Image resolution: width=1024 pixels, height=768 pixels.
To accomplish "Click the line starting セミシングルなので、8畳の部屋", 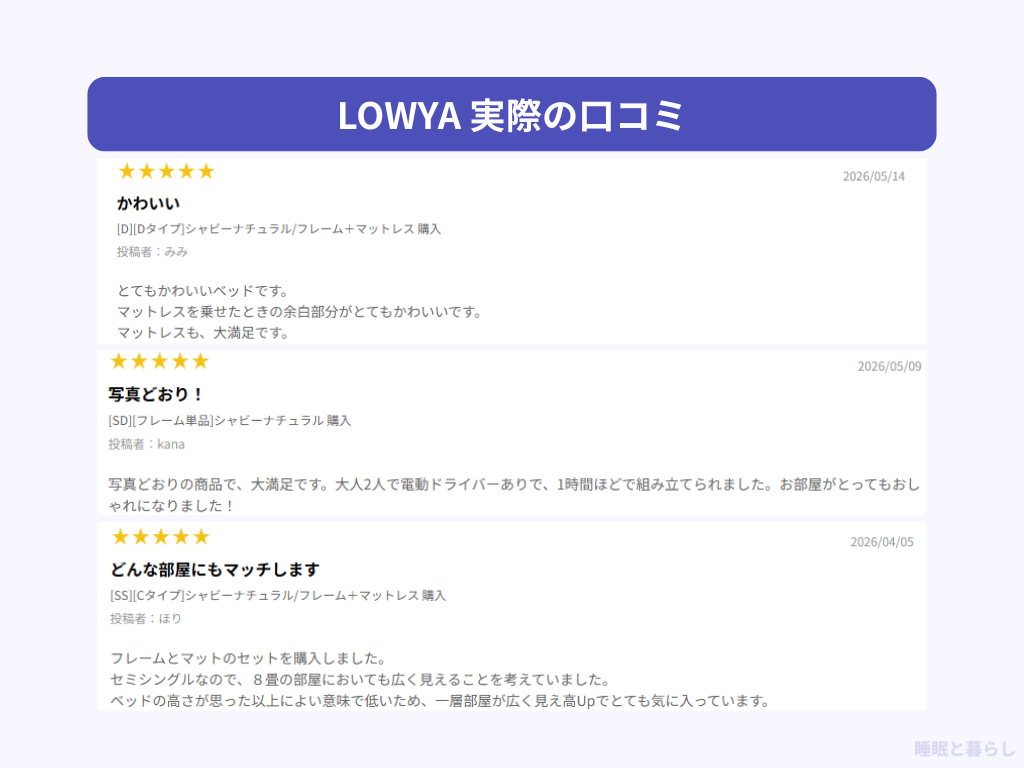I will coord(360,680).
